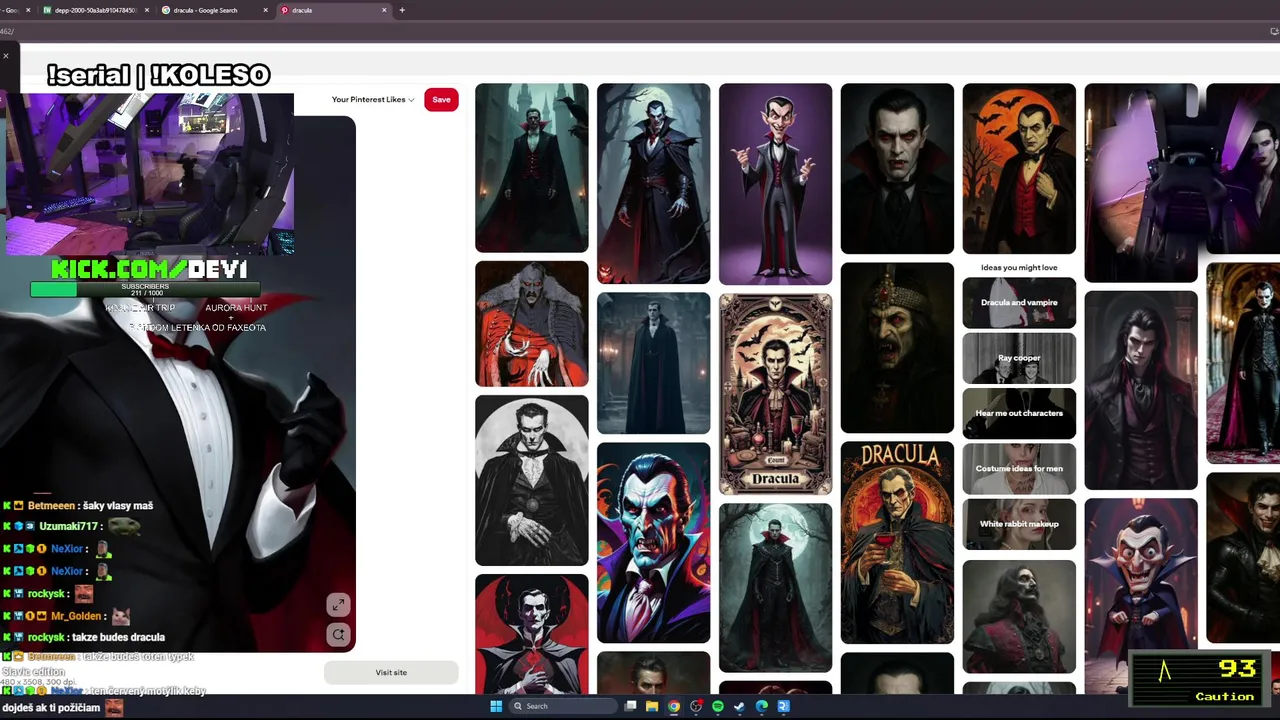Viewport: 1280px width, 720px height.
Task: Open Microsoft Edge from the taskbar
Action: click(762, 706)
